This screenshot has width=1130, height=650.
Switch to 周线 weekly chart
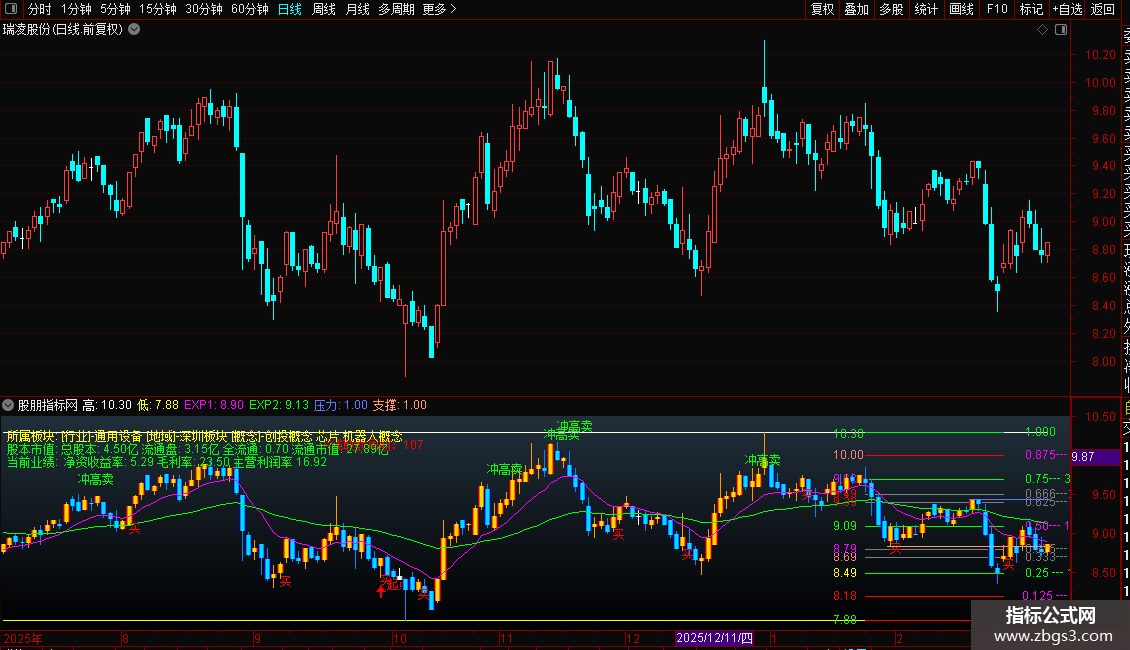tap(324, 9)
